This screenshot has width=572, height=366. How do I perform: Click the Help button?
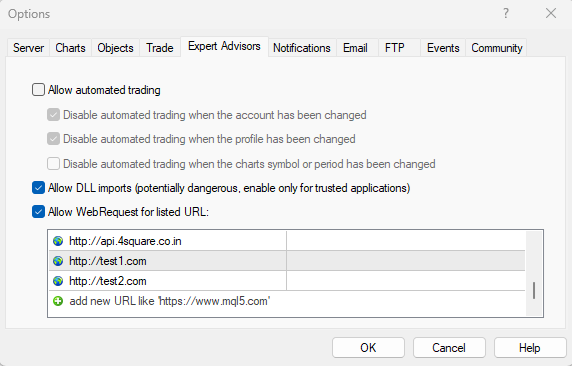[x=530, y=347]
